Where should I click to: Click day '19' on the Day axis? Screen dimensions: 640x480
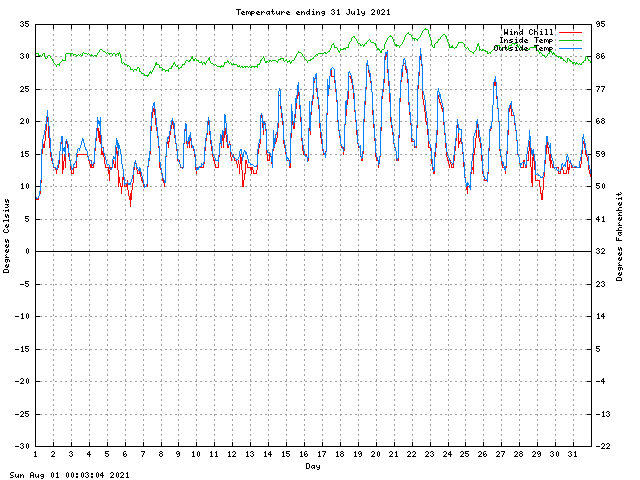click(x=358, y=454)
